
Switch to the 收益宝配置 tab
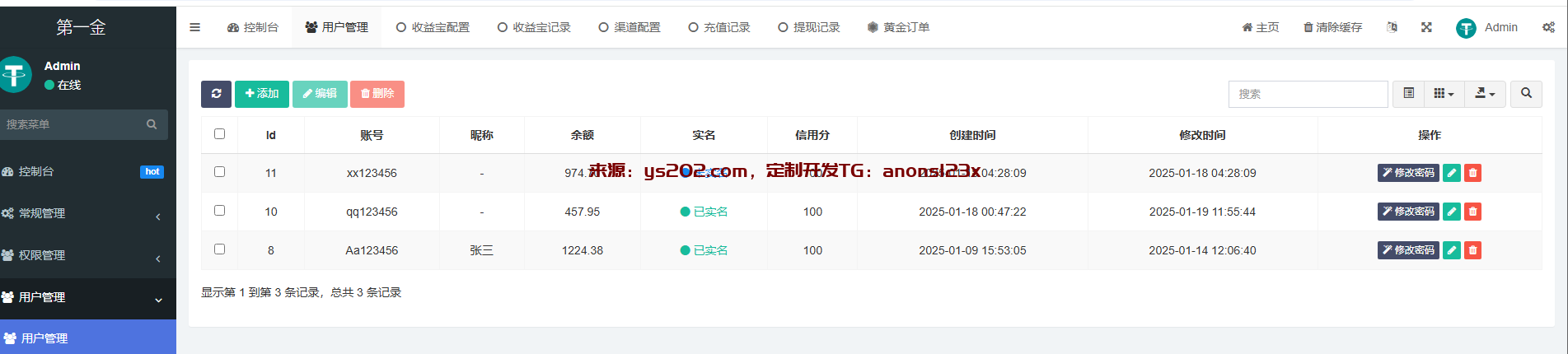click(433, 27)
